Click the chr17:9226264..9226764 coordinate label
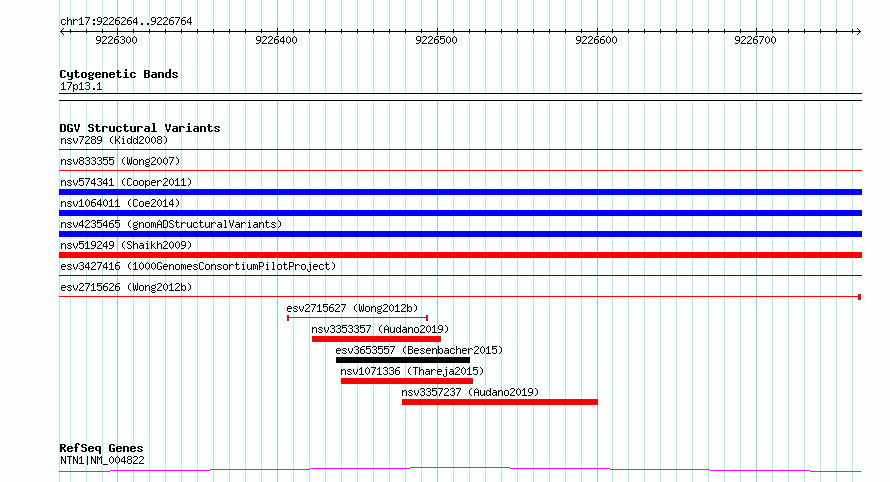This screenshot has width=890, height=482. [x=126, y=21]
